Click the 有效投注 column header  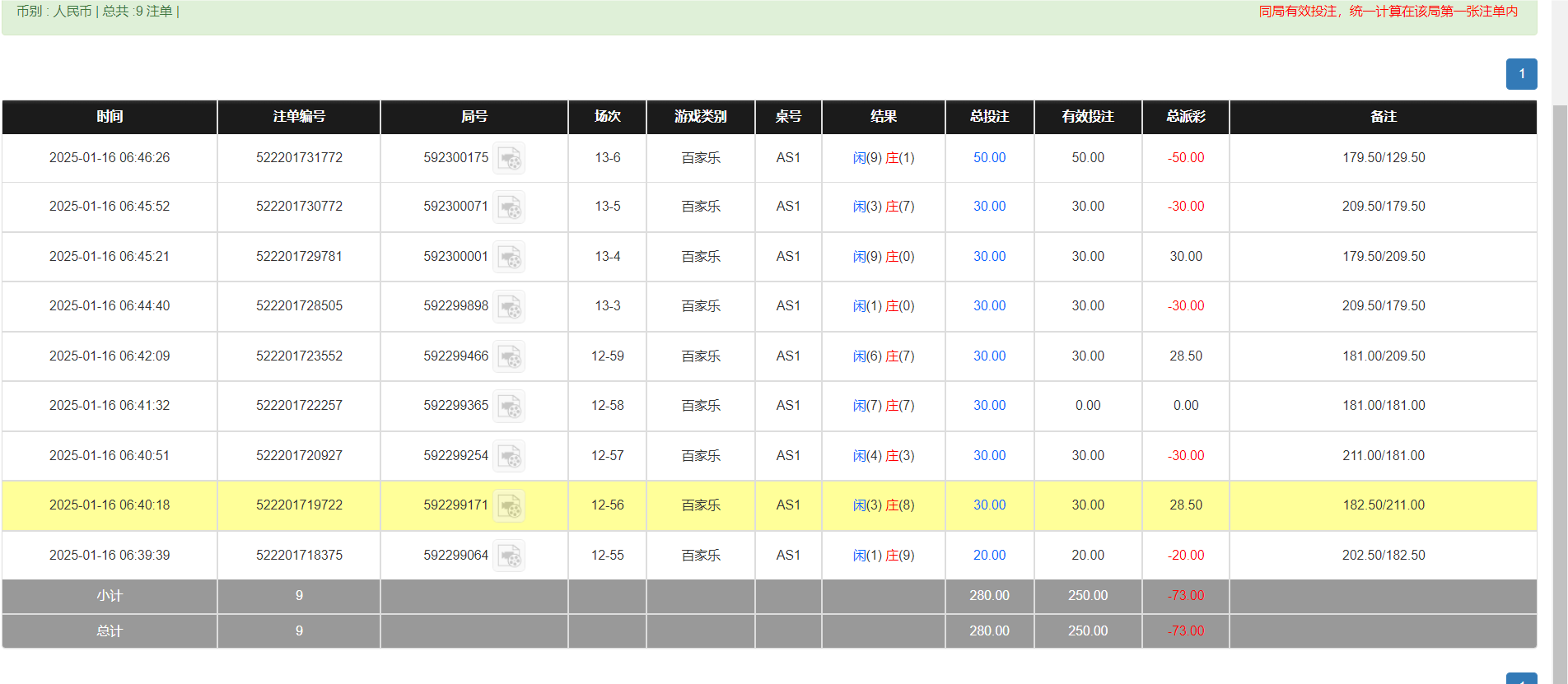[1087, 117]
